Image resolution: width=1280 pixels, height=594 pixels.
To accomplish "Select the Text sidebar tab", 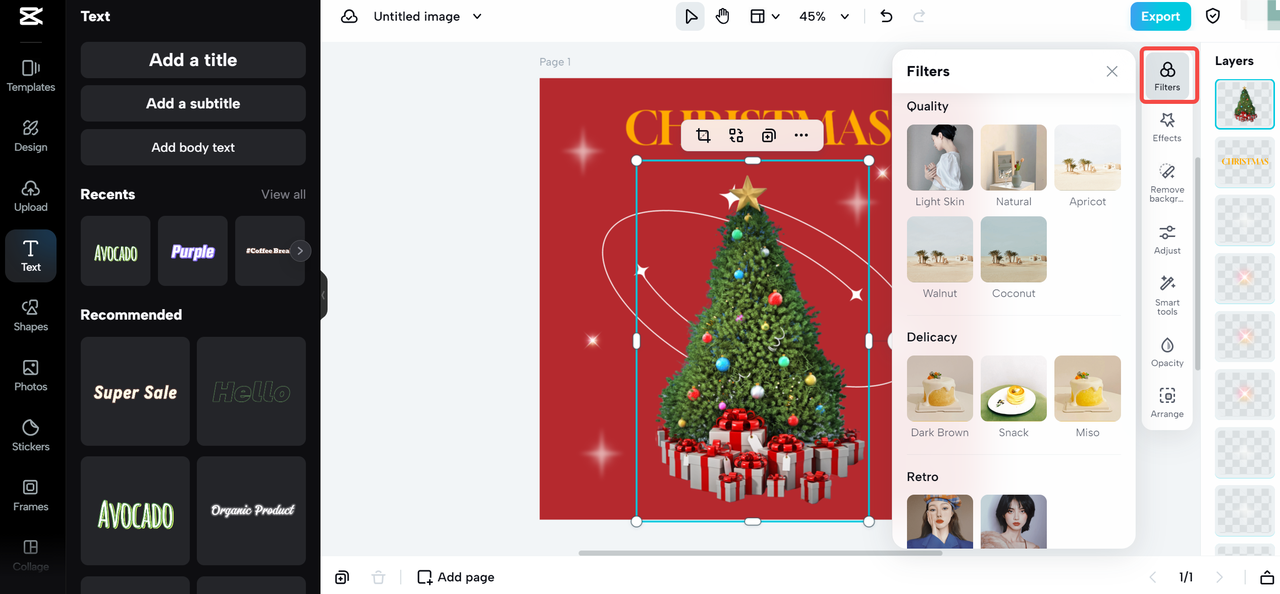I will (31, 256).
